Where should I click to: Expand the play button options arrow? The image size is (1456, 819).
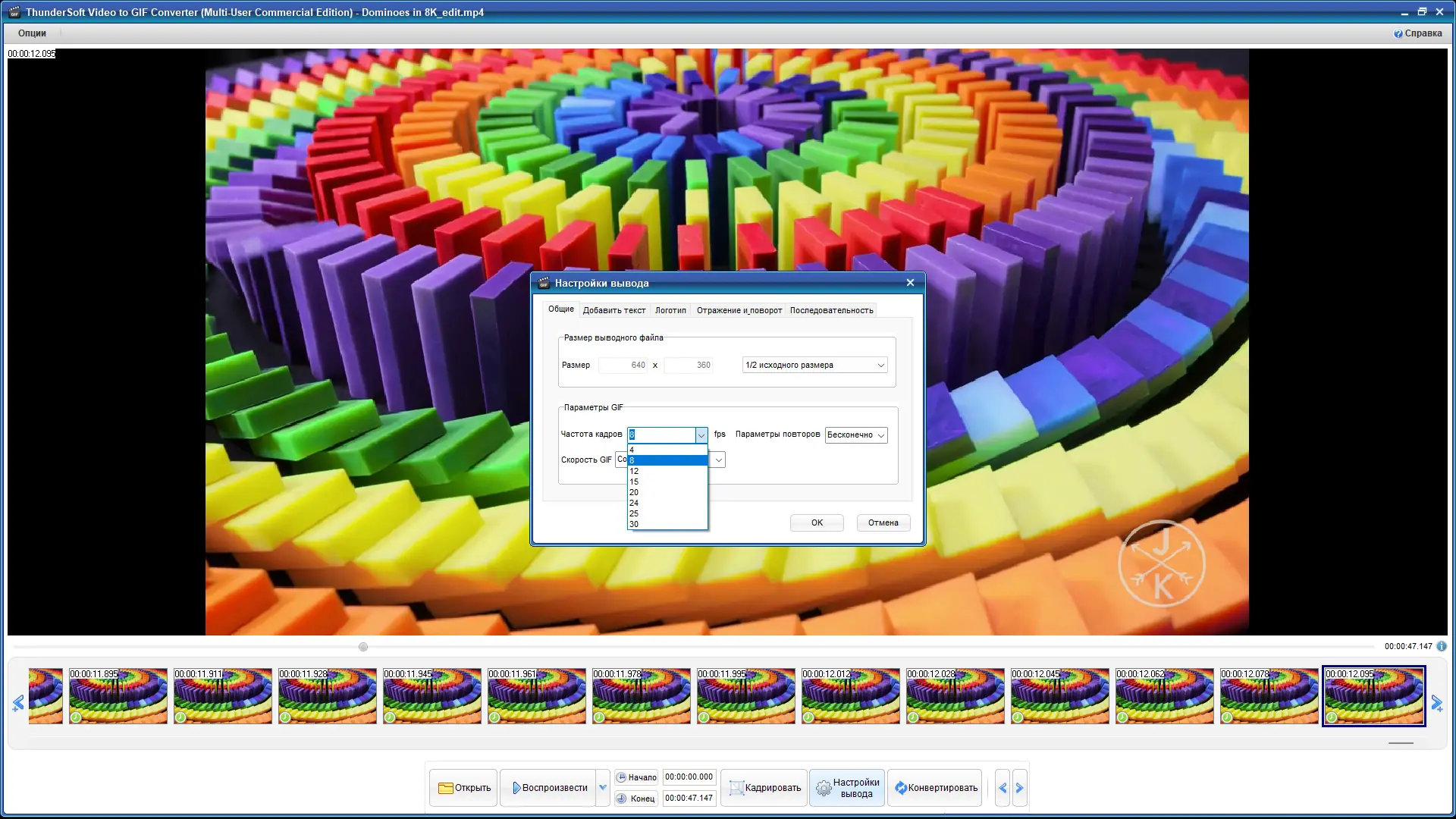pyautogui.click(x=603, y=787)
